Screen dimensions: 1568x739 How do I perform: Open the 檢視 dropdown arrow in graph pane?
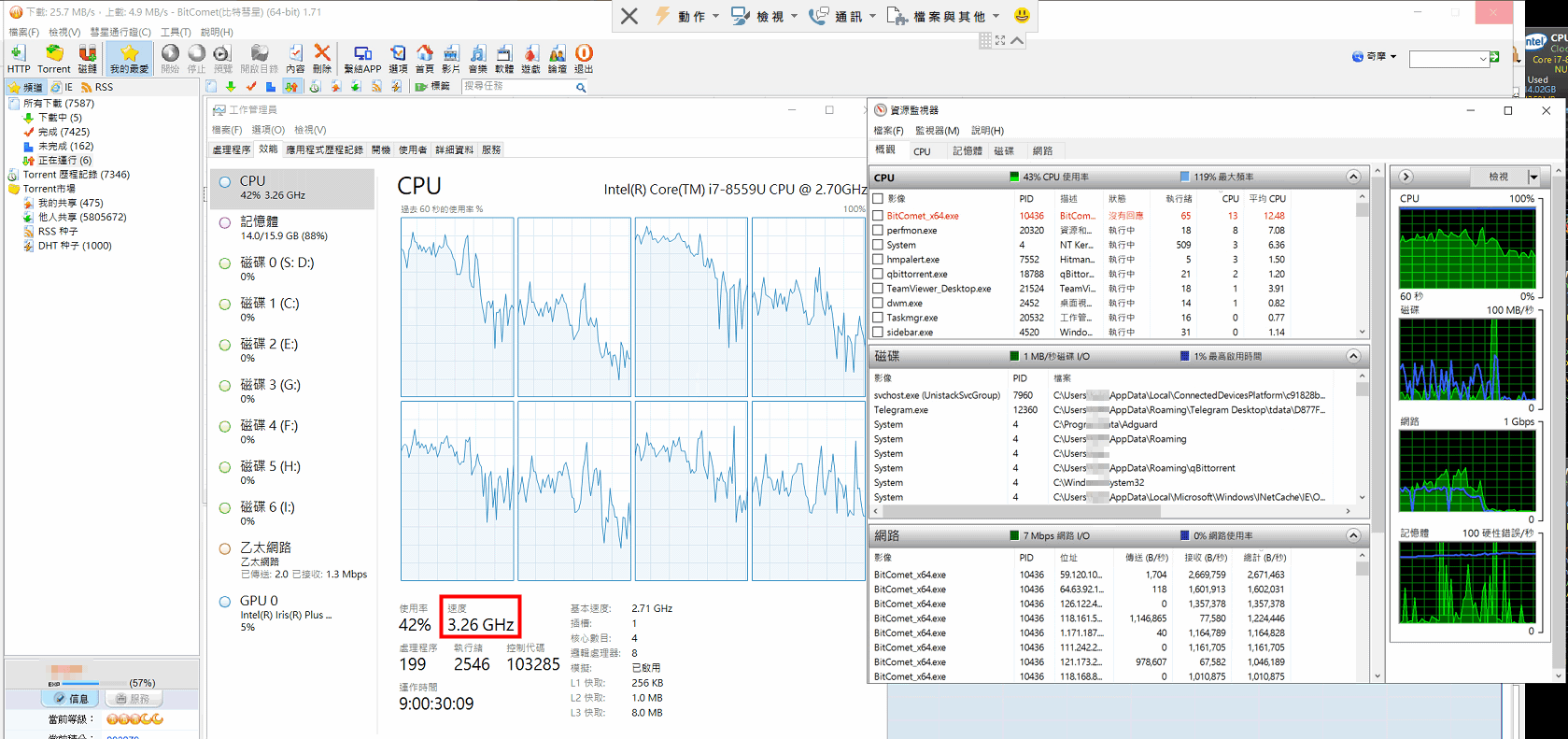tap(1533, 177)
